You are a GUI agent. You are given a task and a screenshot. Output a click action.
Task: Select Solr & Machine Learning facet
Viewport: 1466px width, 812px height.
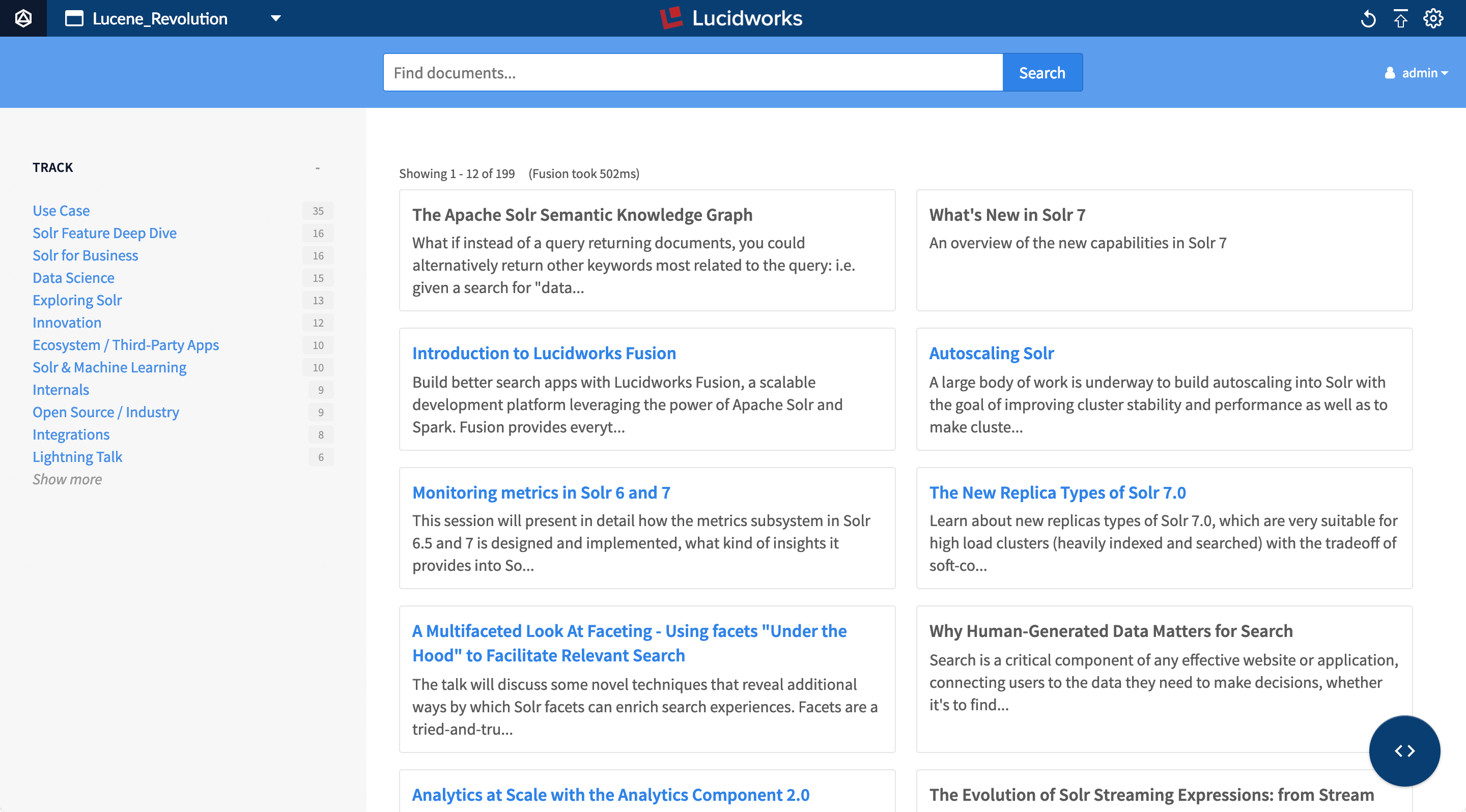click(x=109, y=367)
